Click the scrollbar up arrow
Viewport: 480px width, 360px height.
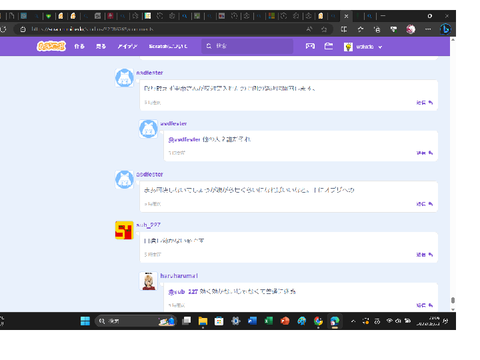click(453, 40)
